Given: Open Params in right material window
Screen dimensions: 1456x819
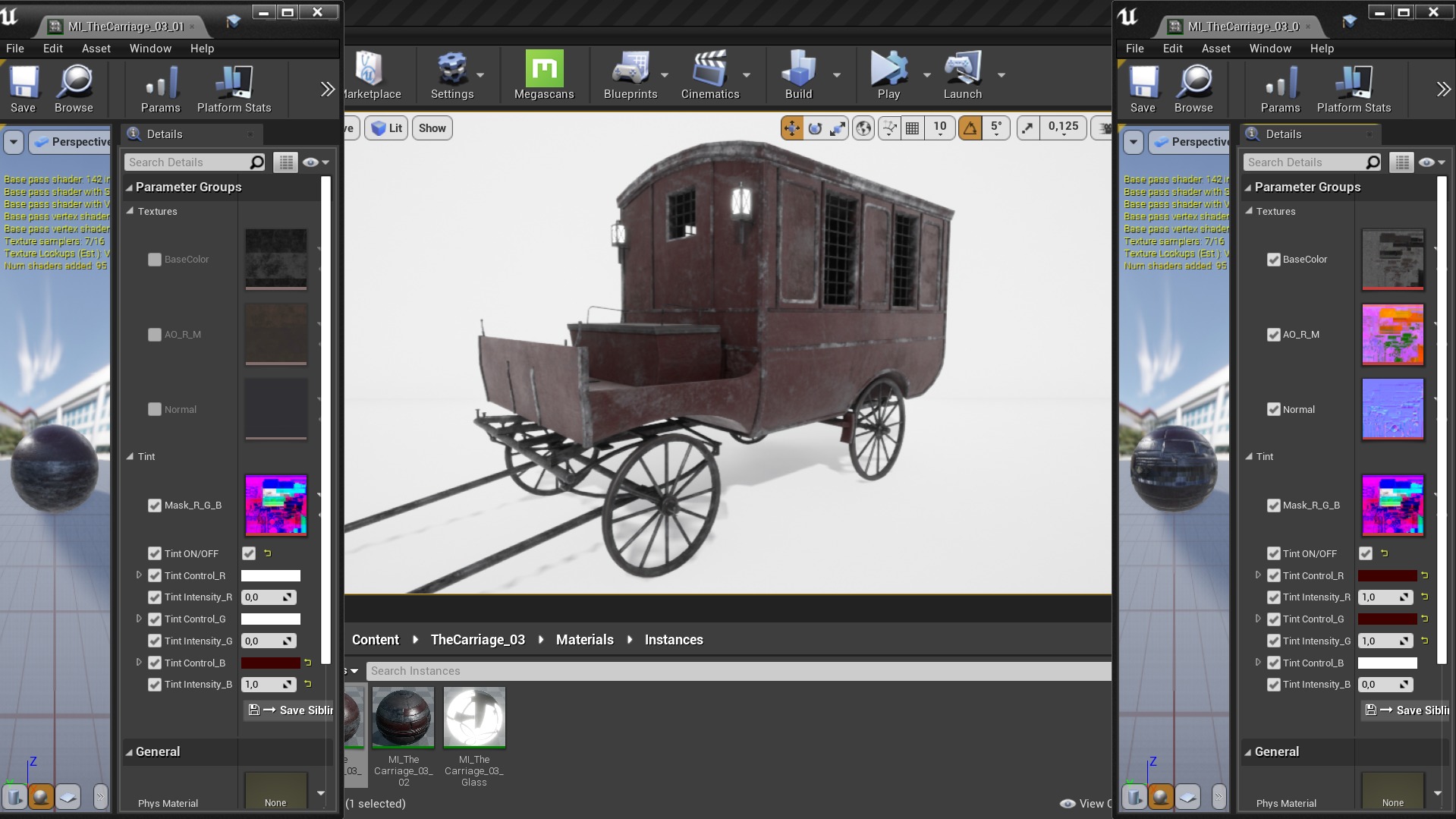Looking at the screenshot, I should [x=1281, y=89].
